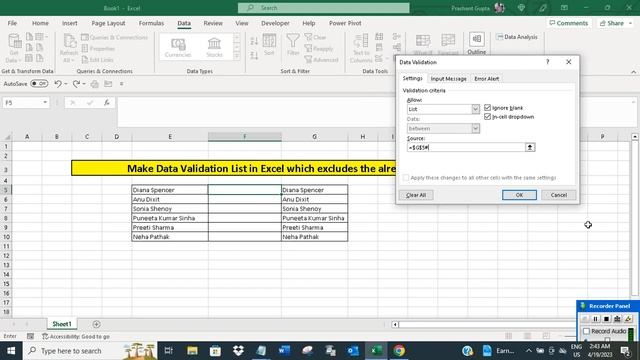Screen dimensions: 640x360
Task: Toggle AutoSave switch
Action: coord(39,84)
